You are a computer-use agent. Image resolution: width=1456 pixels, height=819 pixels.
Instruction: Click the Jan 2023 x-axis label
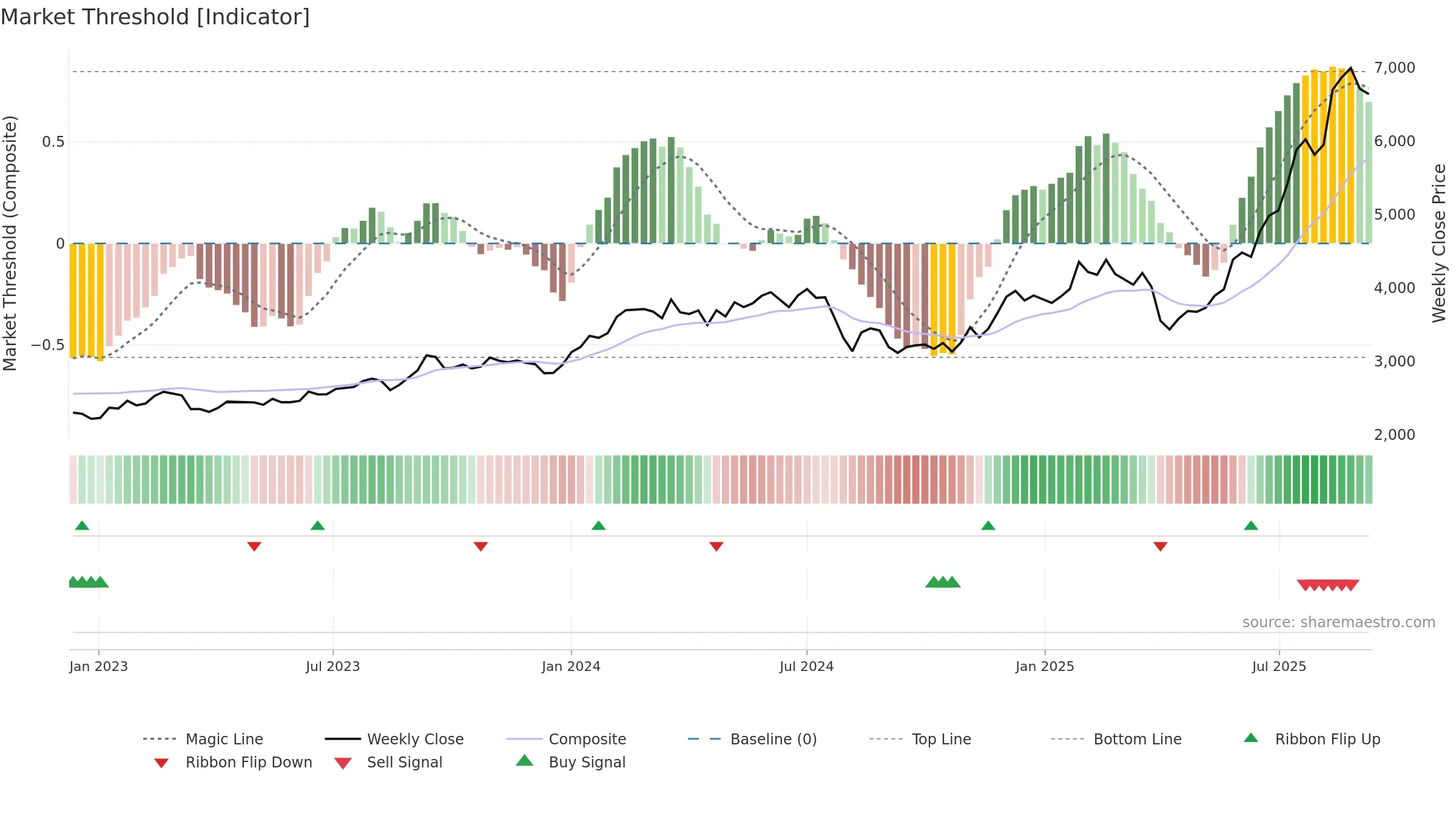click(x=98, y=666)
